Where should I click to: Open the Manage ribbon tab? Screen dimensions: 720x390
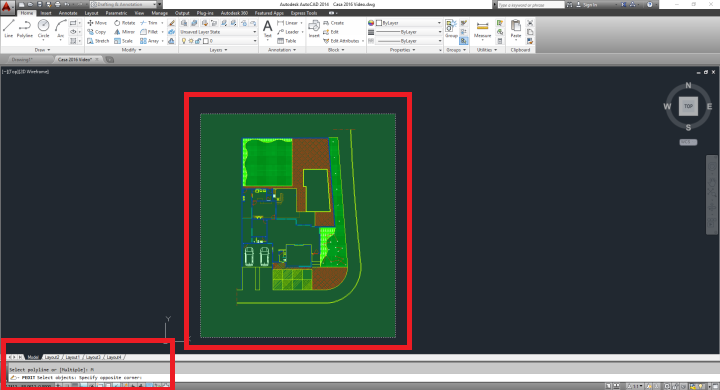[159, 13]
